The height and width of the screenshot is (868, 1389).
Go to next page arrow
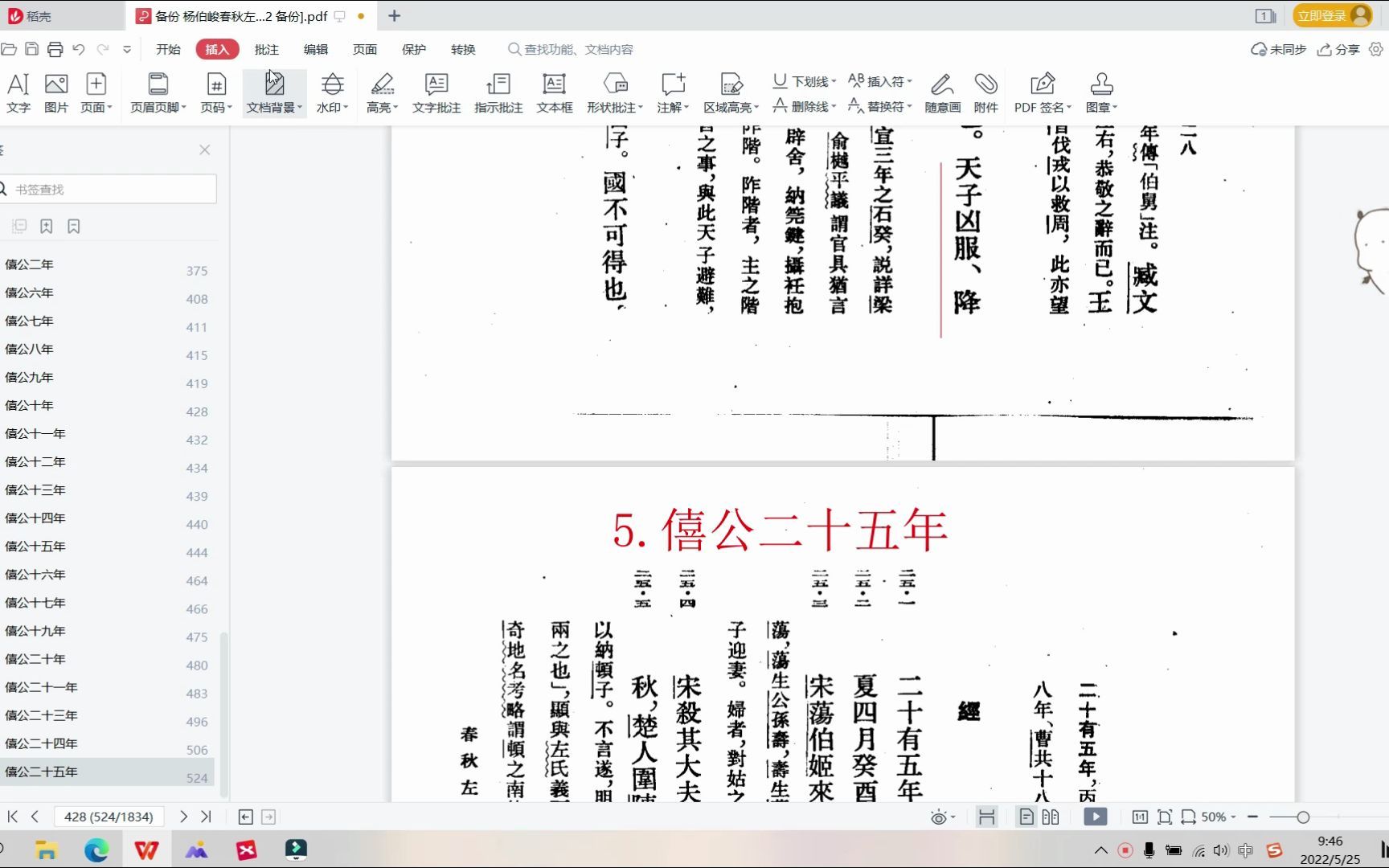[x=183, y=817]
